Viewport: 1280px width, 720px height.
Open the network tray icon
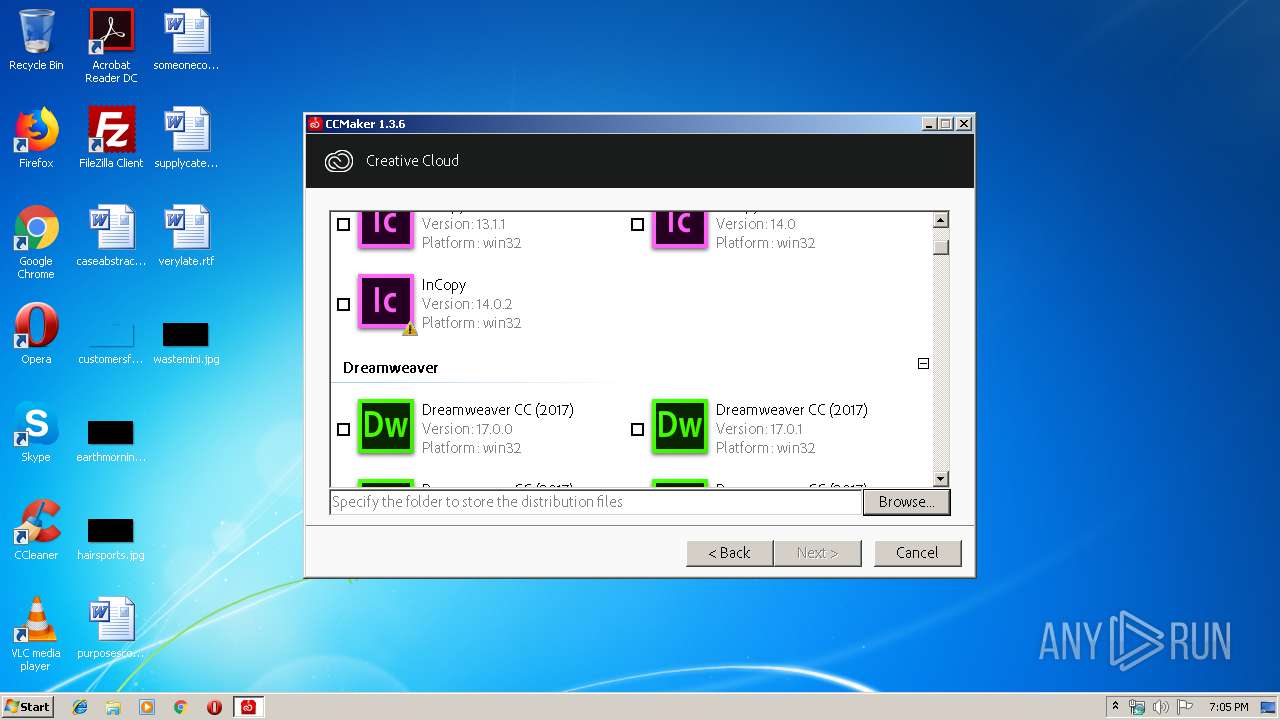point(1137,707)
